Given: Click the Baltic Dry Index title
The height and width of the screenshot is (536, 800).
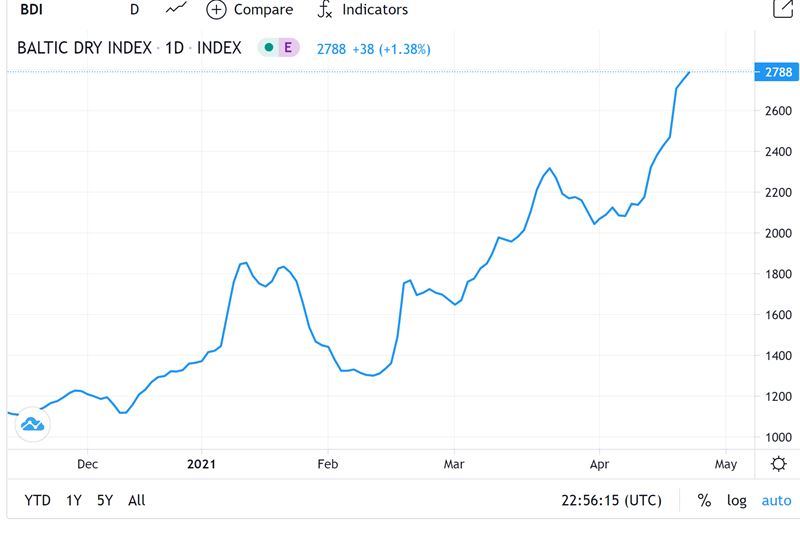Looking at the screenshot, I should coord(85,47).
